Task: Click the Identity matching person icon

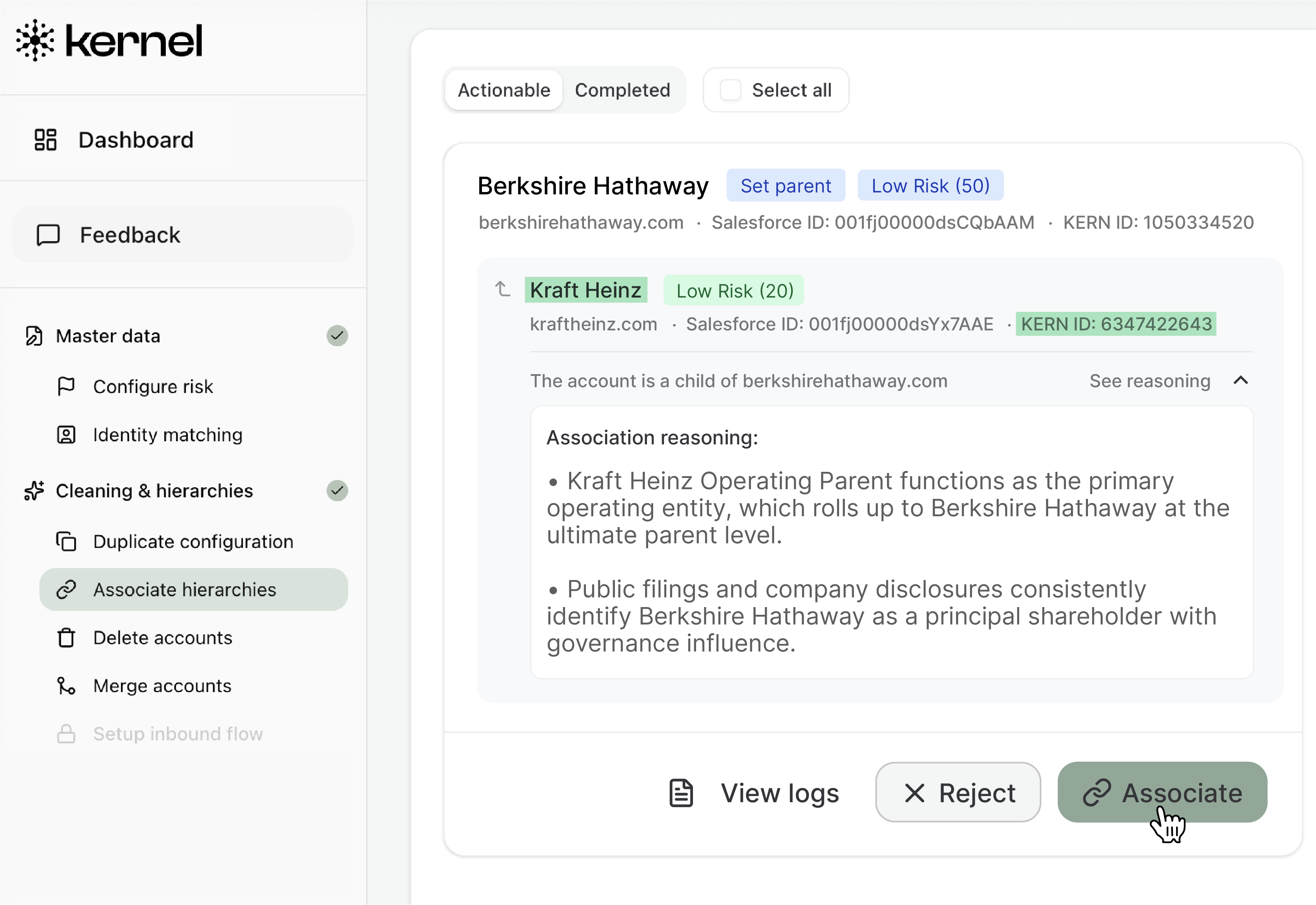Action: point(66,435)
